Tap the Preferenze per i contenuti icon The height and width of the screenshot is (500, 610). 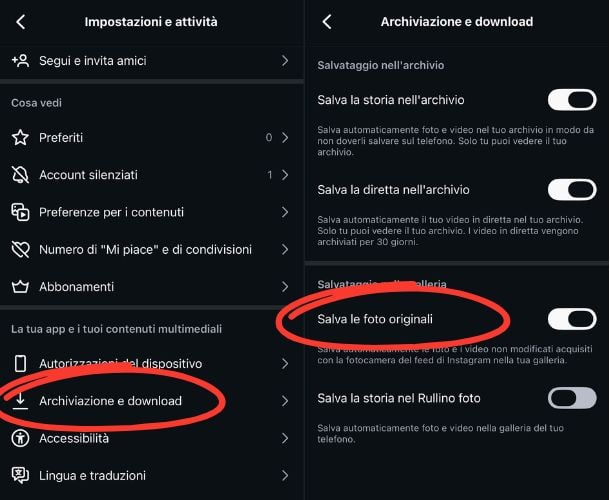20,212
